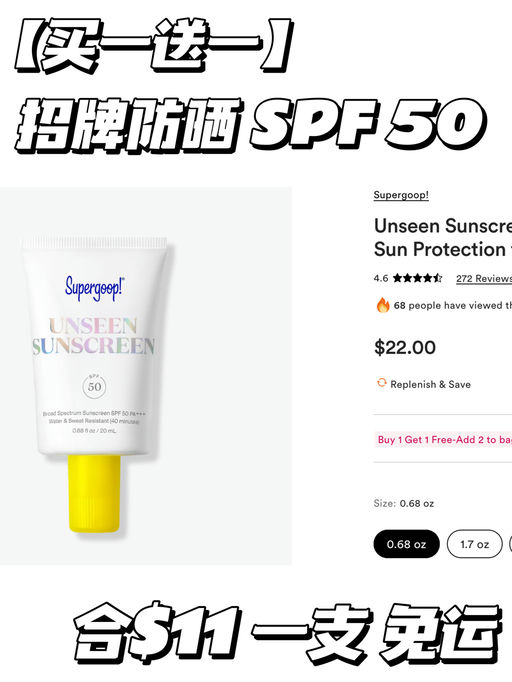Click the Buy 1 Get 1 Free offer
This screenshot has height=682, width=512.
coord(443,439)
